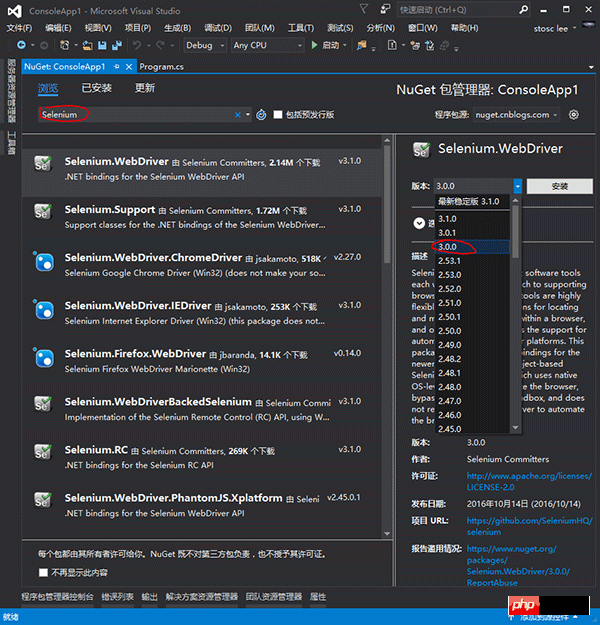Image resolution: width=600 pixels, height=625 pixels.
Task: Select the Selenium.Firefox.WebDriver package icon
Action: pyautogui.click(x=43, y=358)
